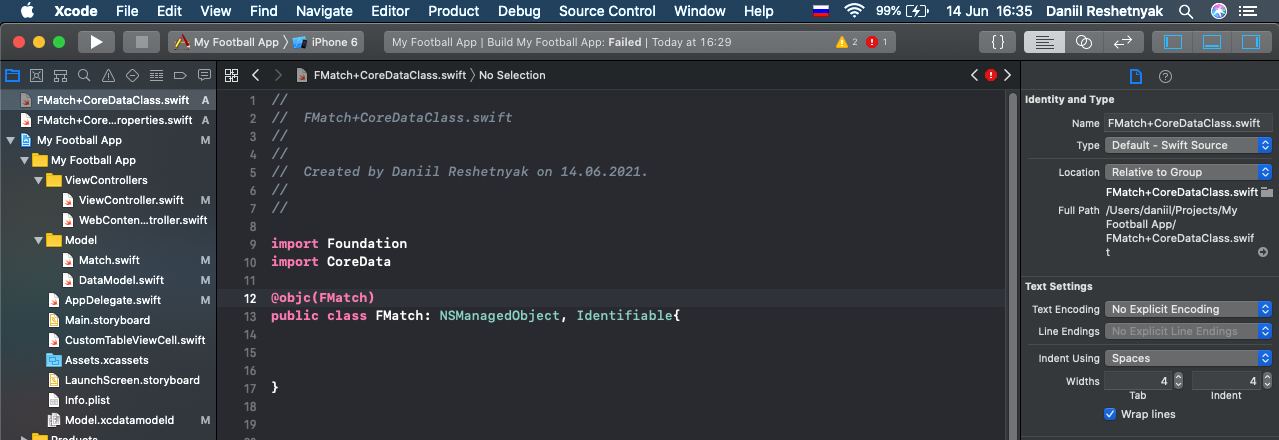Go back in editor history
This screenshot has width=1279, height=440.
tap(256, 75)
